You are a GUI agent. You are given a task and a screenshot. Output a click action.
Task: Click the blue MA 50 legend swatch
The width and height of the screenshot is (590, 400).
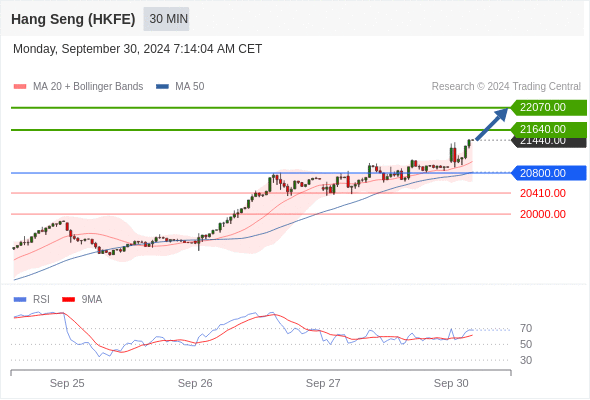click(162, 87)
